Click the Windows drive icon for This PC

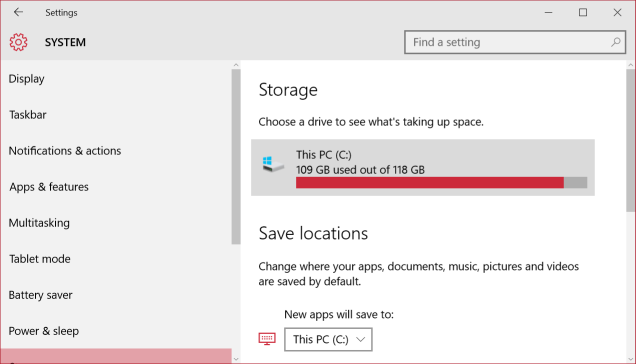273,164
